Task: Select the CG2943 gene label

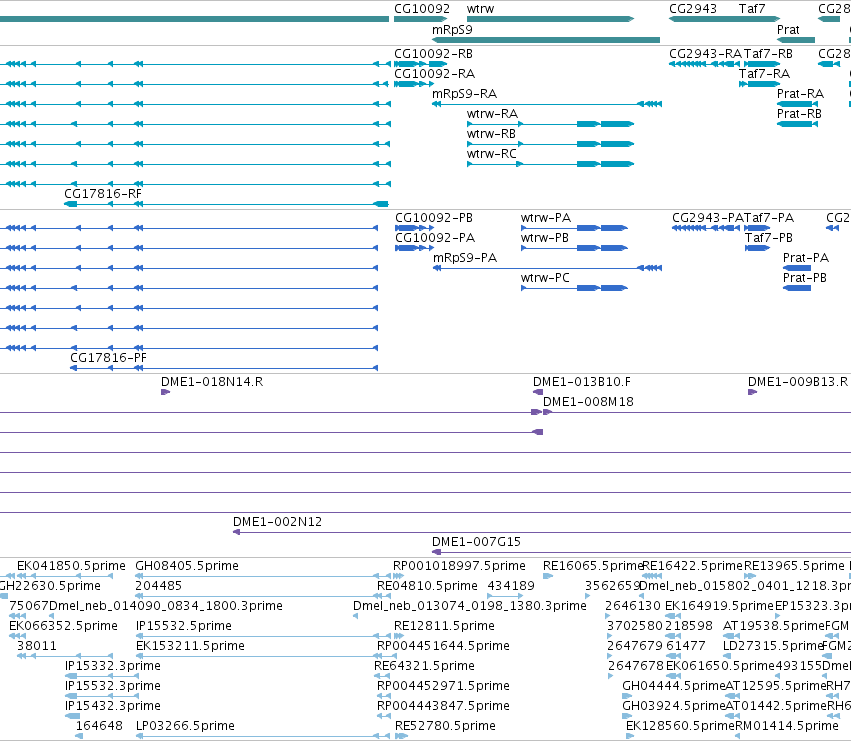Action: (693, 9)
